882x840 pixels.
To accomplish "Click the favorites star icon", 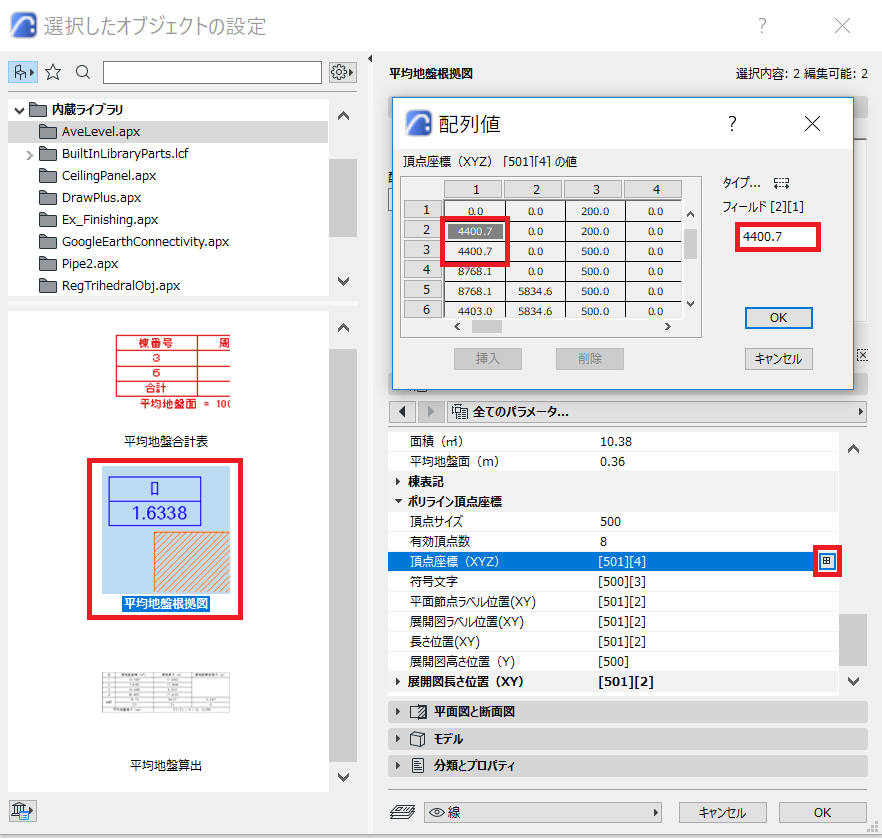I will coord(53,73).
